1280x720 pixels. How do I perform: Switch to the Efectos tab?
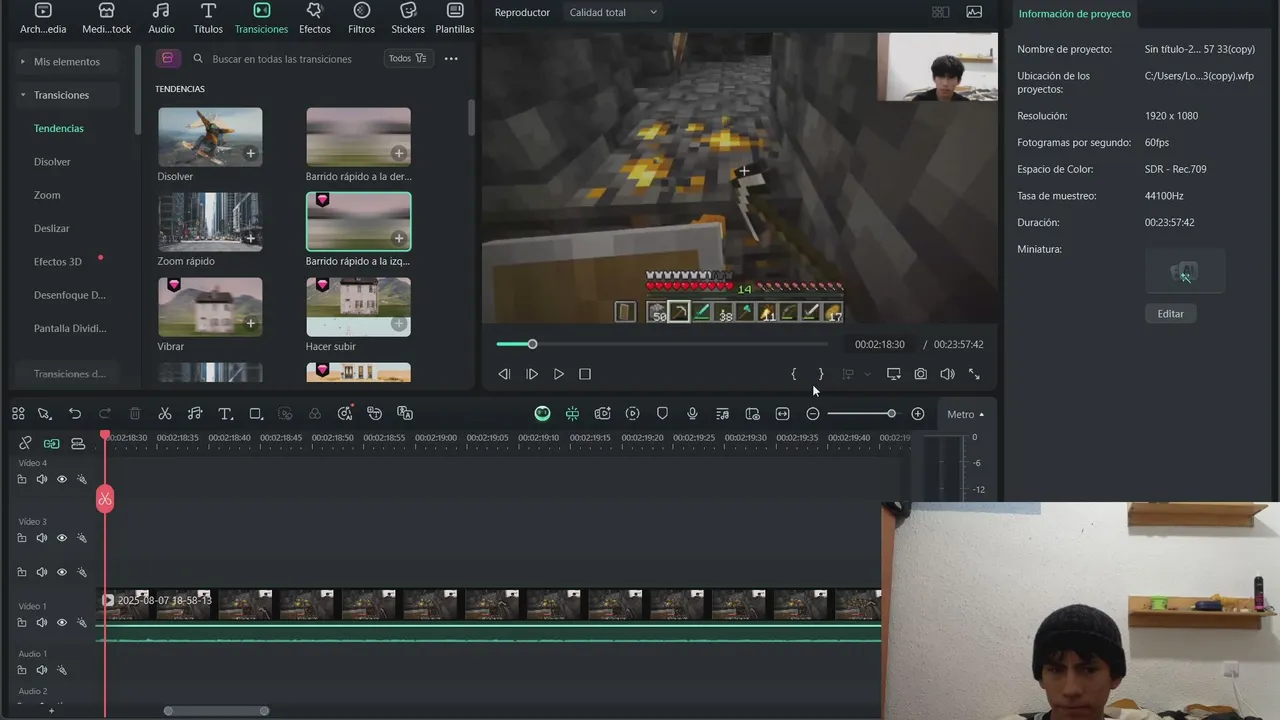[314, 18]
